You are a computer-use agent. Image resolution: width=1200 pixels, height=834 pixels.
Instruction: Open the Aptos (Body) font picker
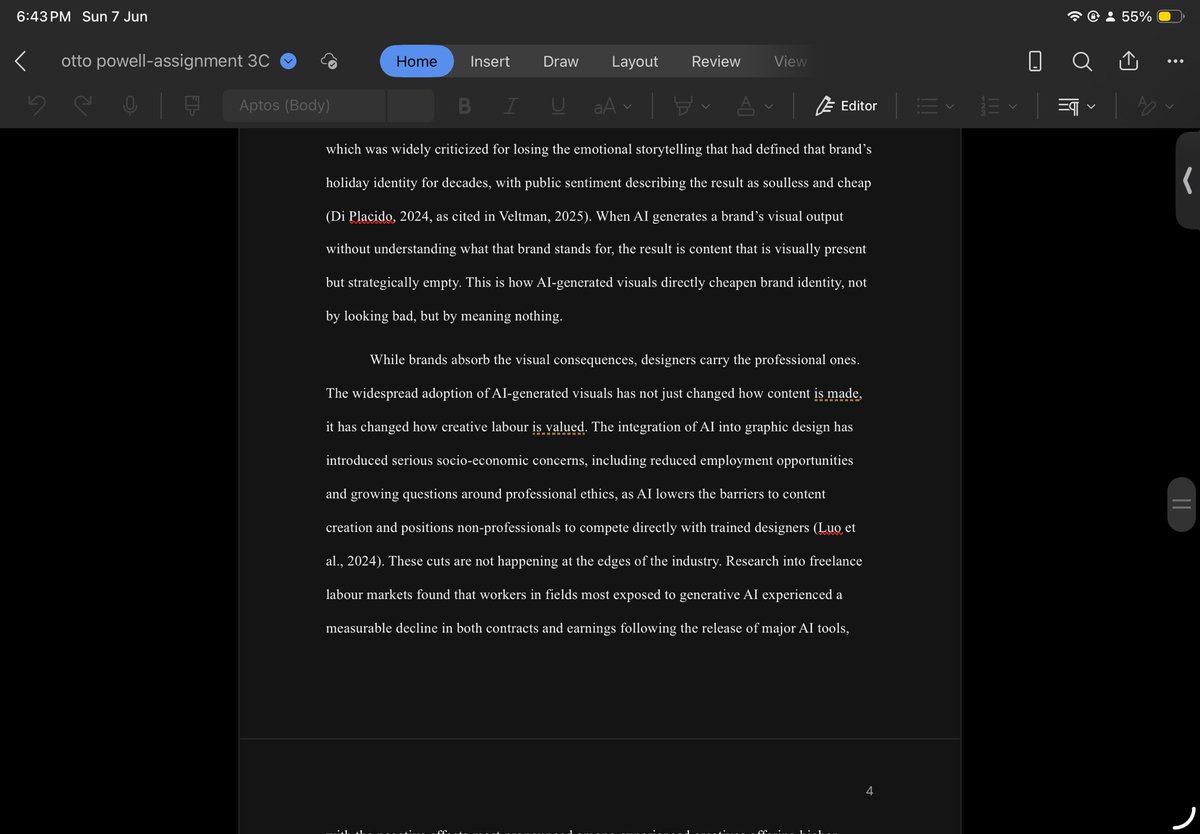click(x=305, y=105)
